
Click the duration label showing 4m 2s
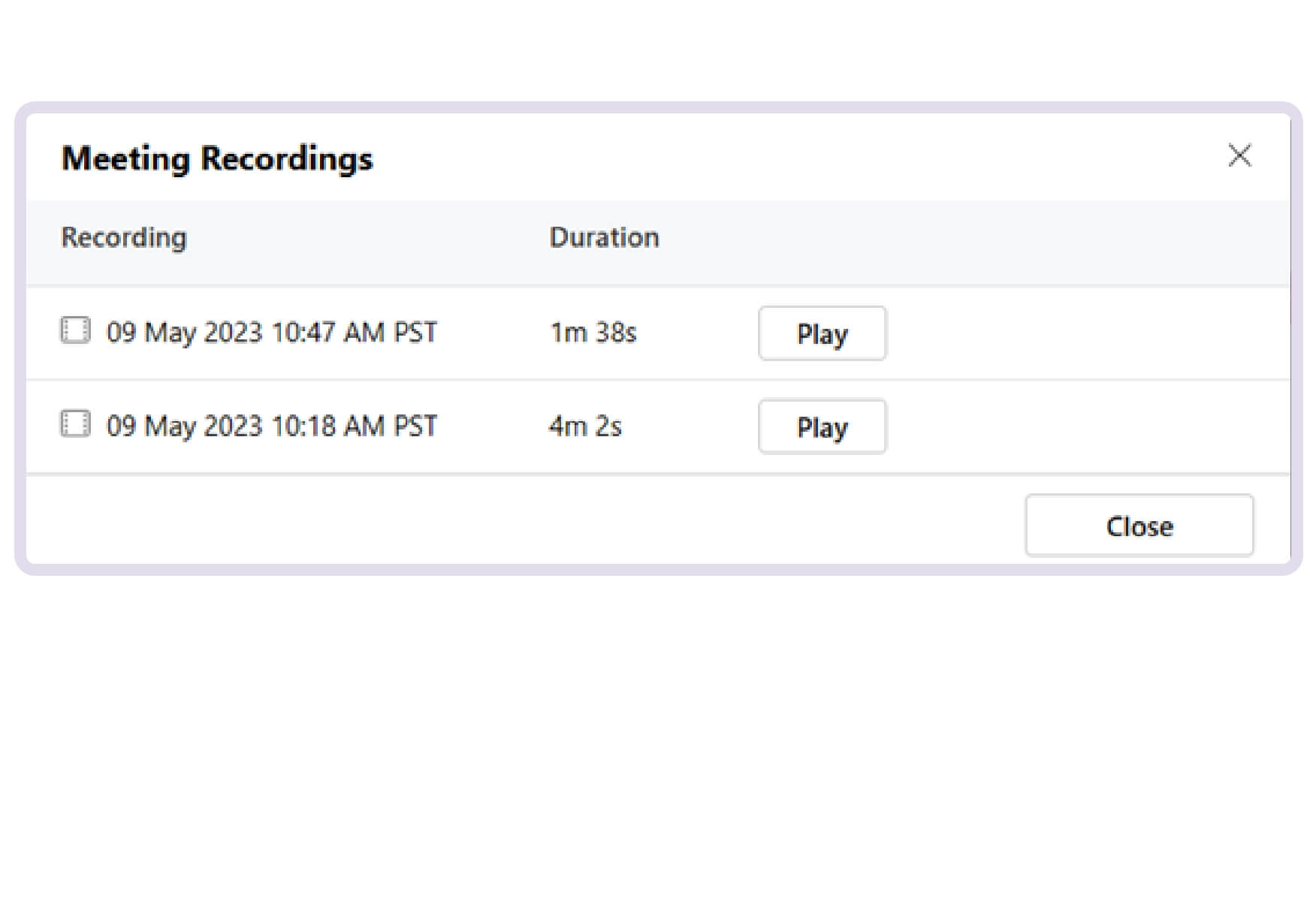click(584, 425)
